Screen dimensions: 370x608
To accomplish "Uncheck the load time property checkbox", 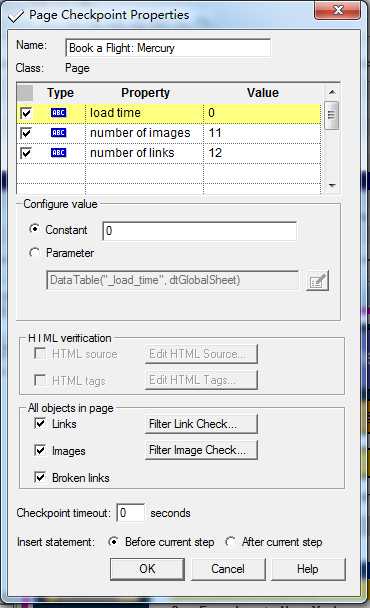I will click(26, 113).
